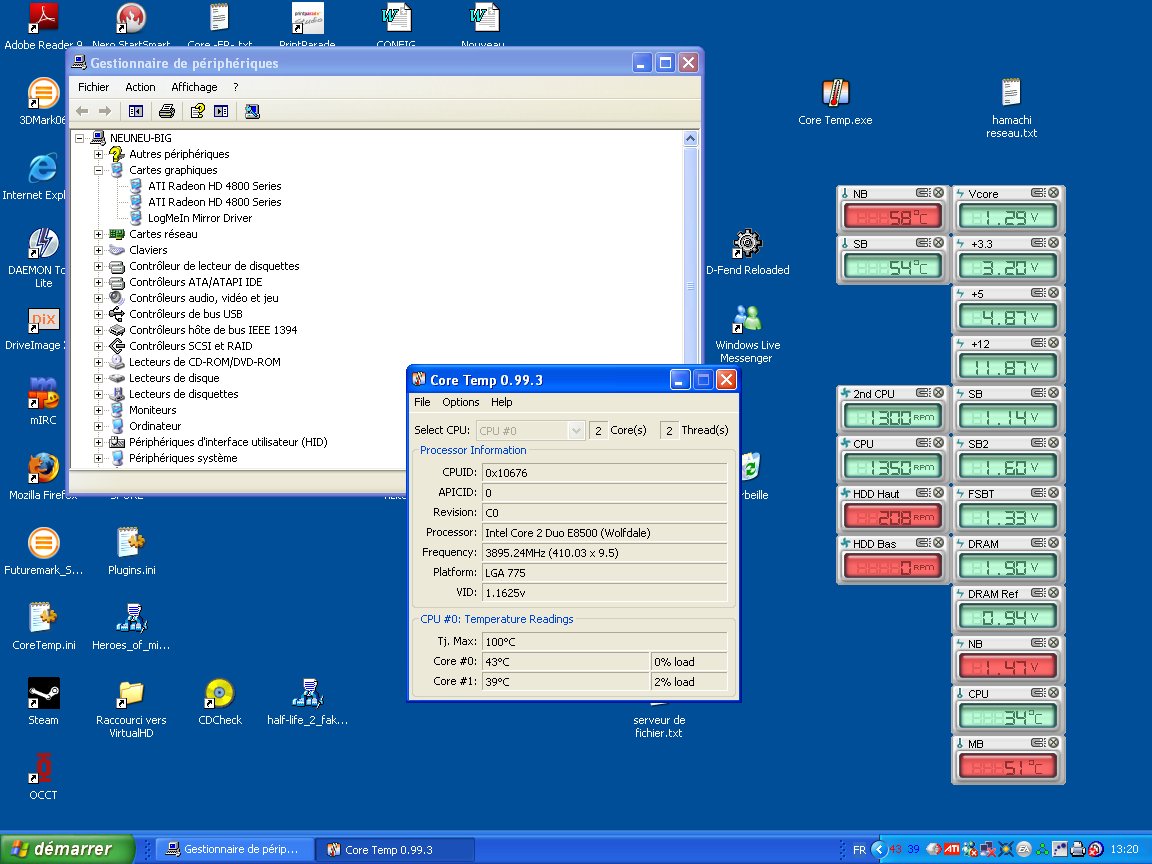Viewport: 1152px width, 864px height.
Task: Close the HDD Haut fan gadget
Action: 939,492
